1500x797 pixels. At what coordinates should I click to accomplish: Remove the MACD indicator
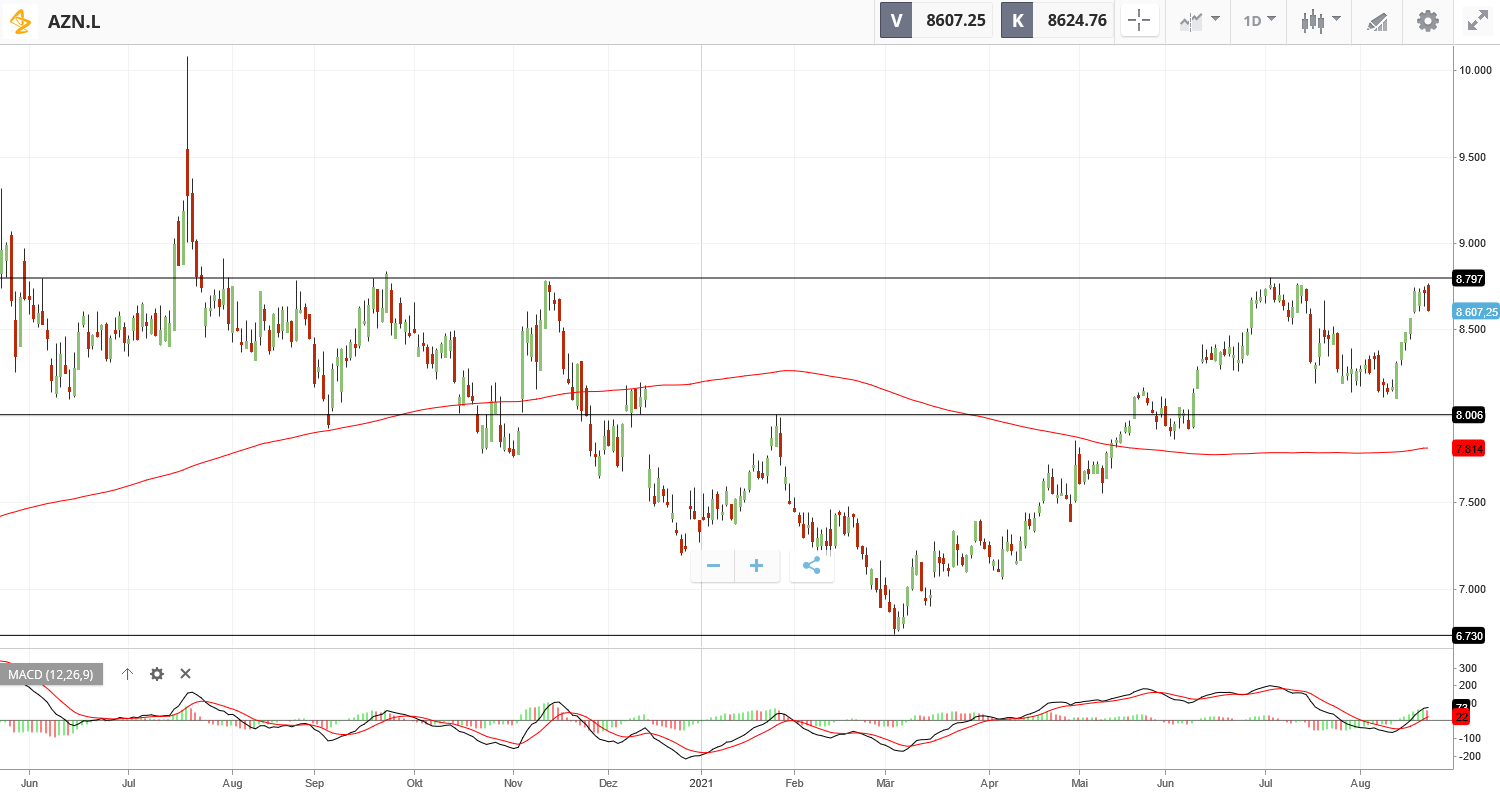tap(185, 674)
